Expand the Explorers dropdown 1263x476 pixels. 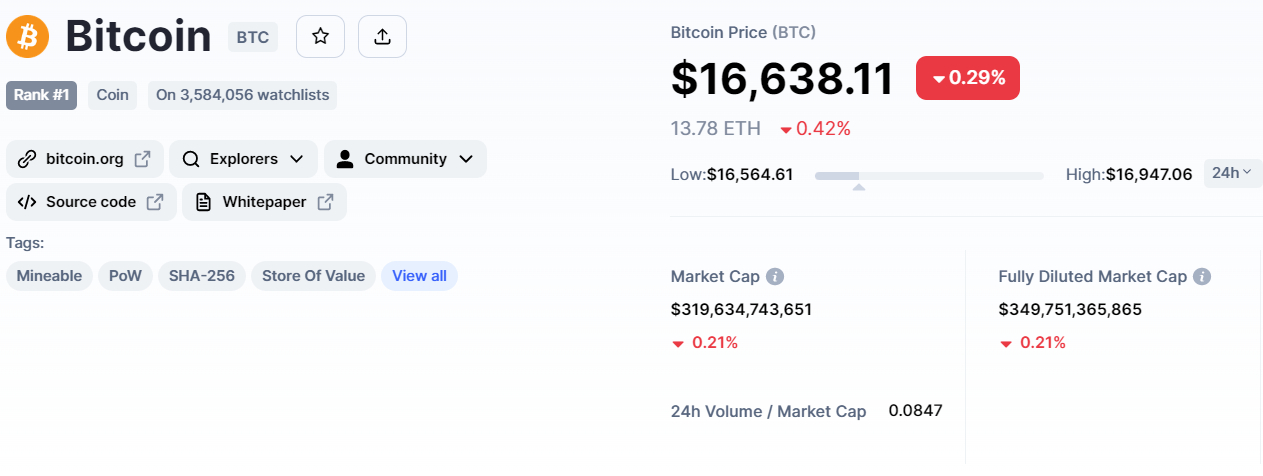tap(243, 159)
